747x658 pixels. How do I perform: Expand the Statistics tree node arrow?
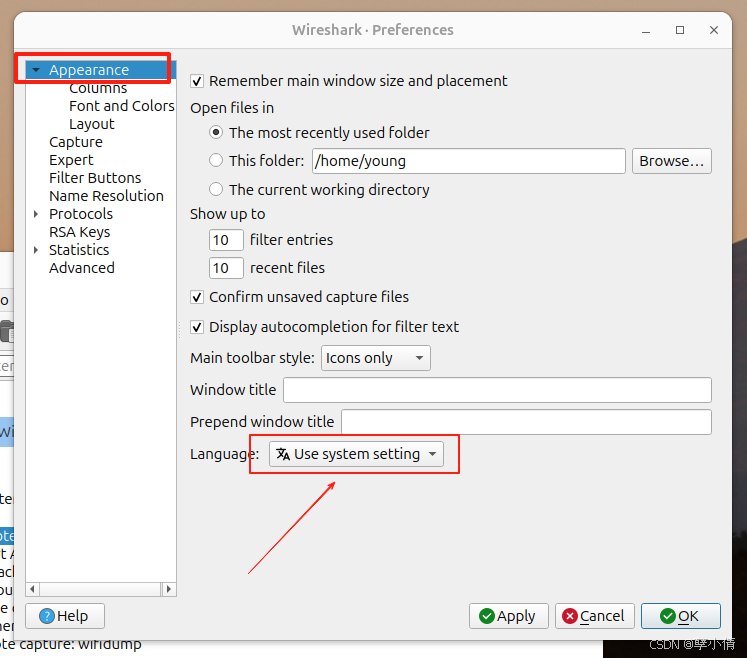(x=36, y=250)
